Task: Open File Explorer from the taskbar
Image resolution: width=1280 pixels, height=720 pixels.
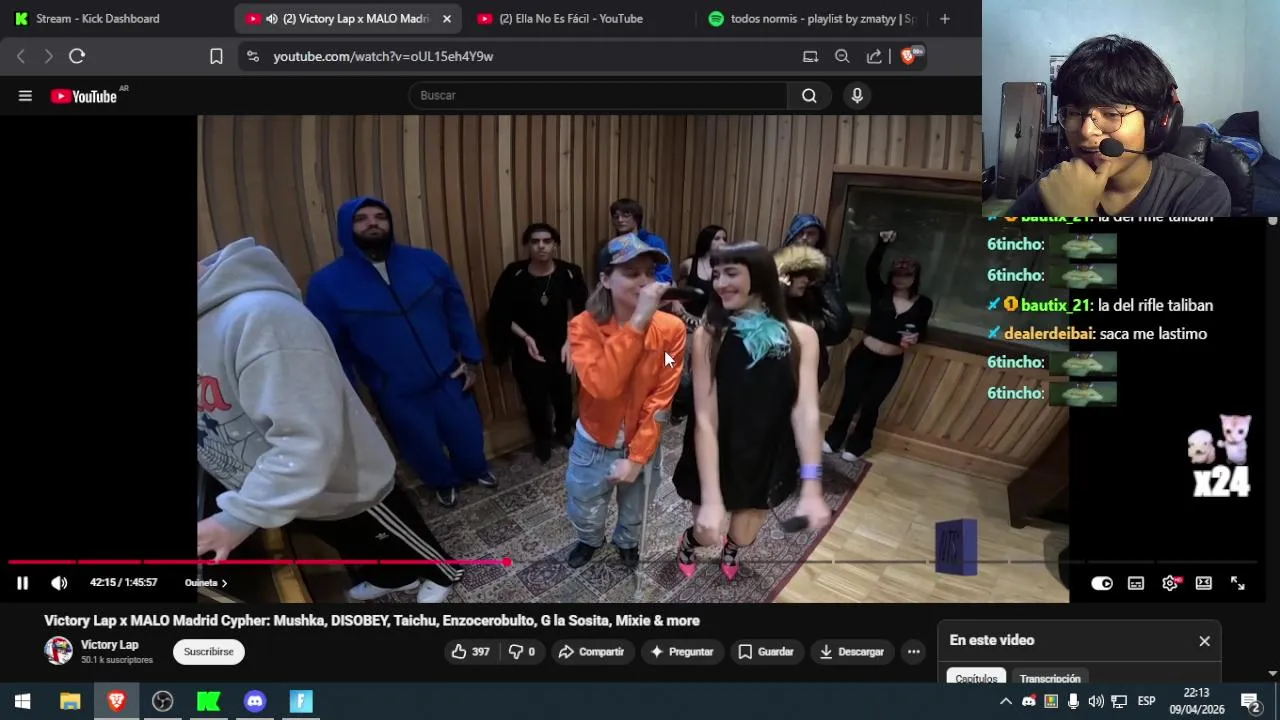Action: 70,702
